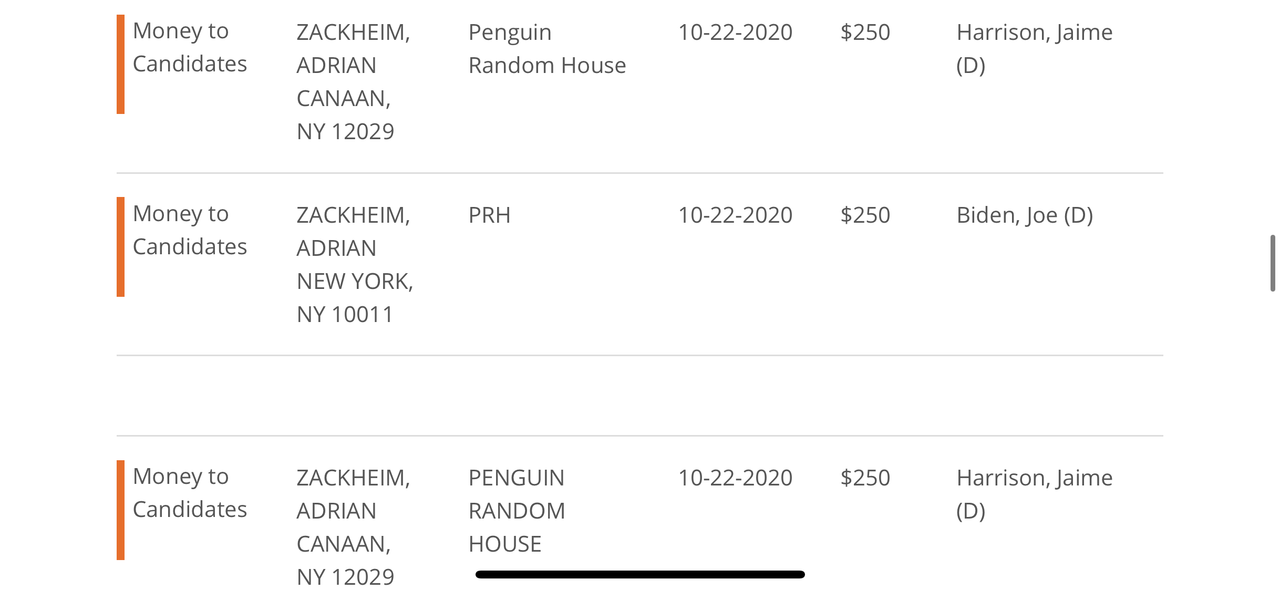This screenshot has width=1280, height=591.
Task: Click Money to Candidates in the first row
Action: coord(190,47)
